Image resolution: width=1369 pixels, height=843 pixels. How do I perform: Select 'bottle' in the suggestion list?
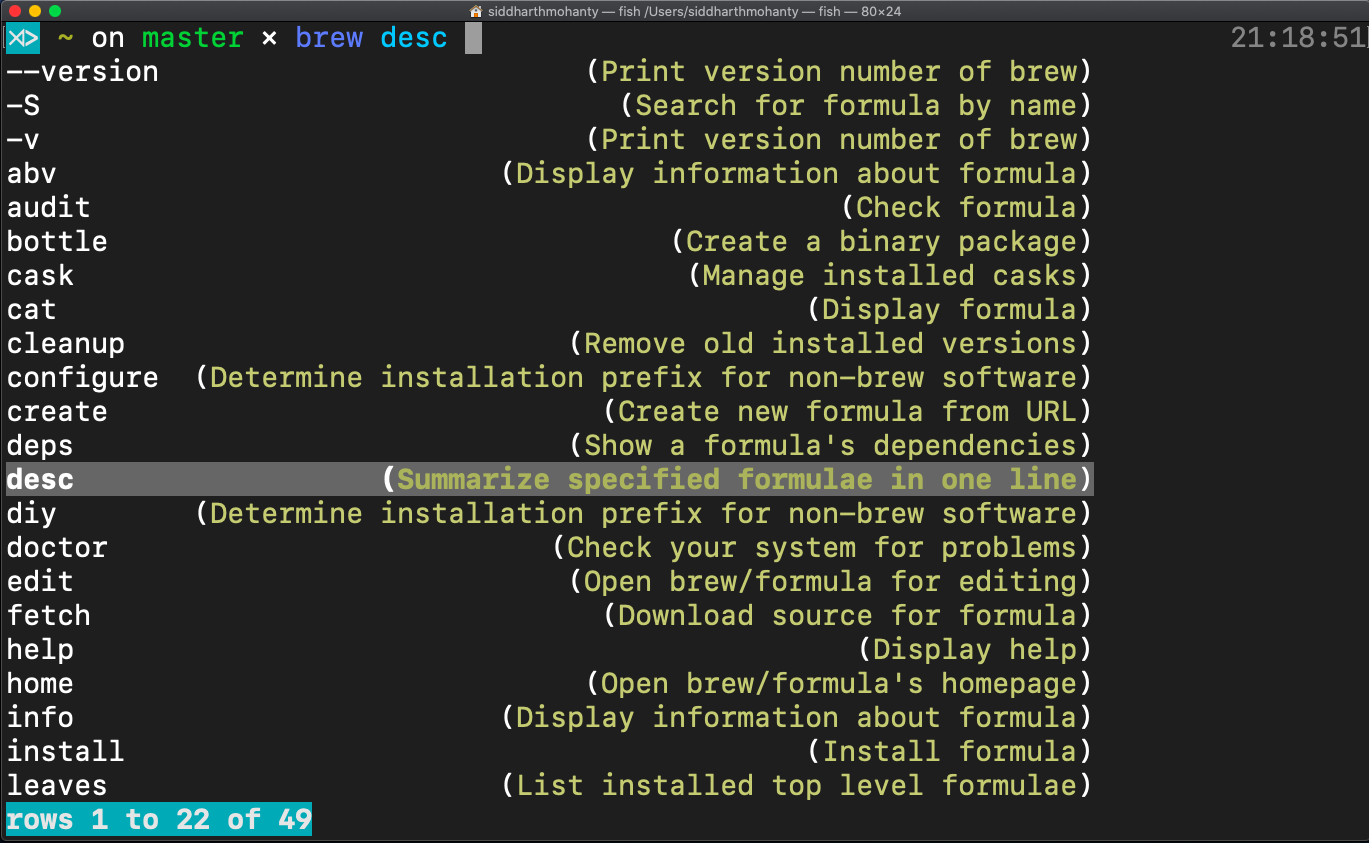coord(57,241)
